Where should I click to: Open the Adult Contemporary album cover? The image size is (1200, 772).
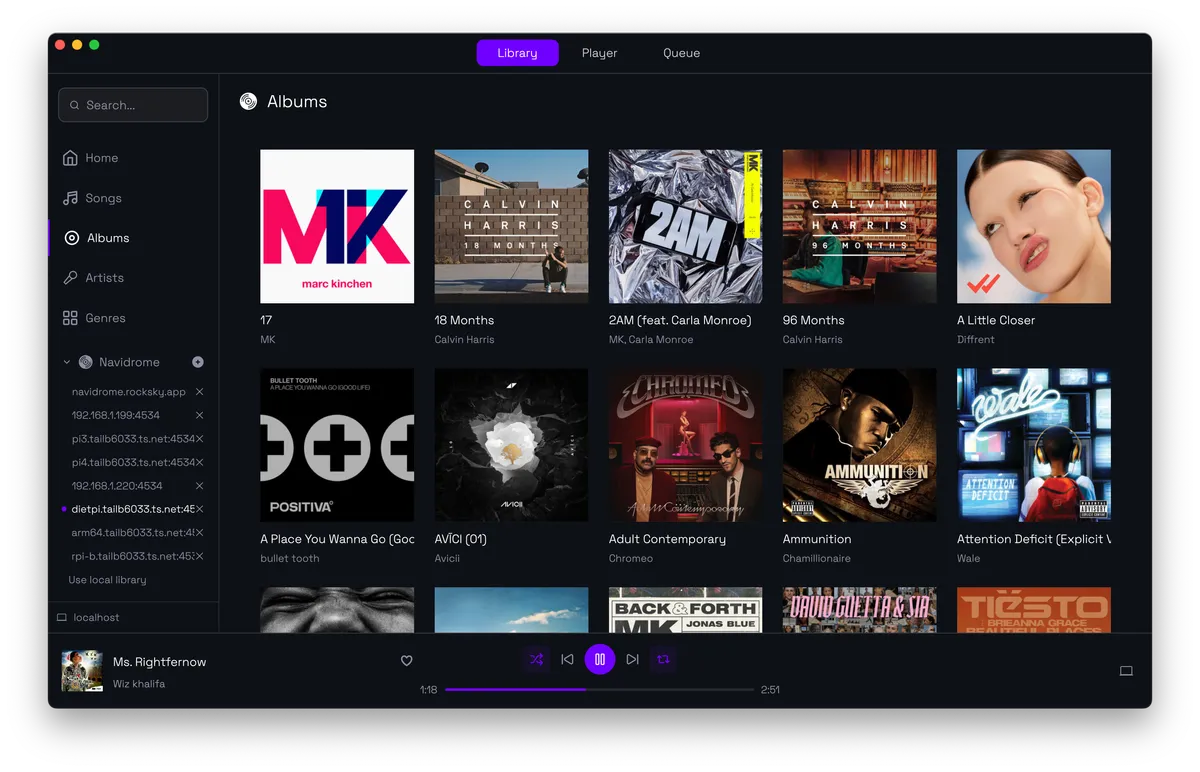coord(686,445)
